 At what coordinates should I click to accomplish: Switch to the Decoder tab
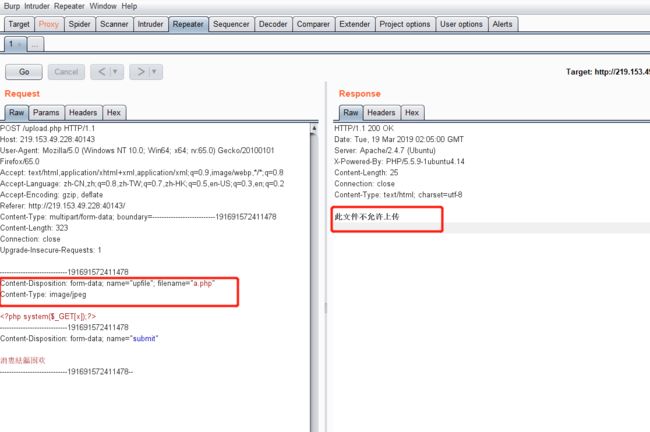click(273, 24)
